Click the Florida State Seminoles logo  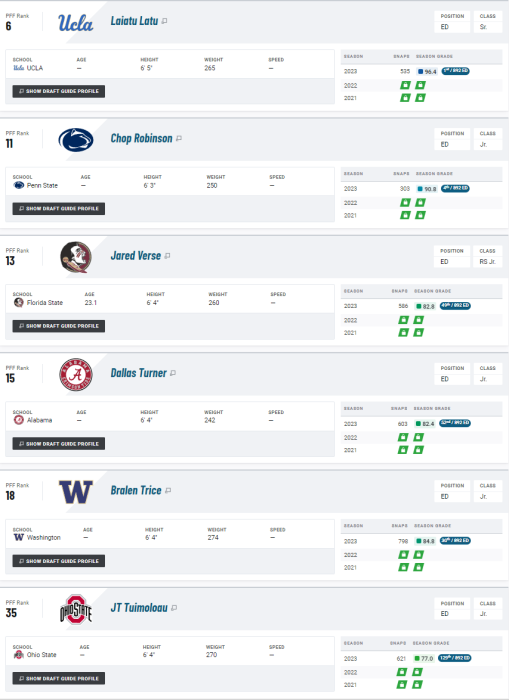tap(76, 257)
